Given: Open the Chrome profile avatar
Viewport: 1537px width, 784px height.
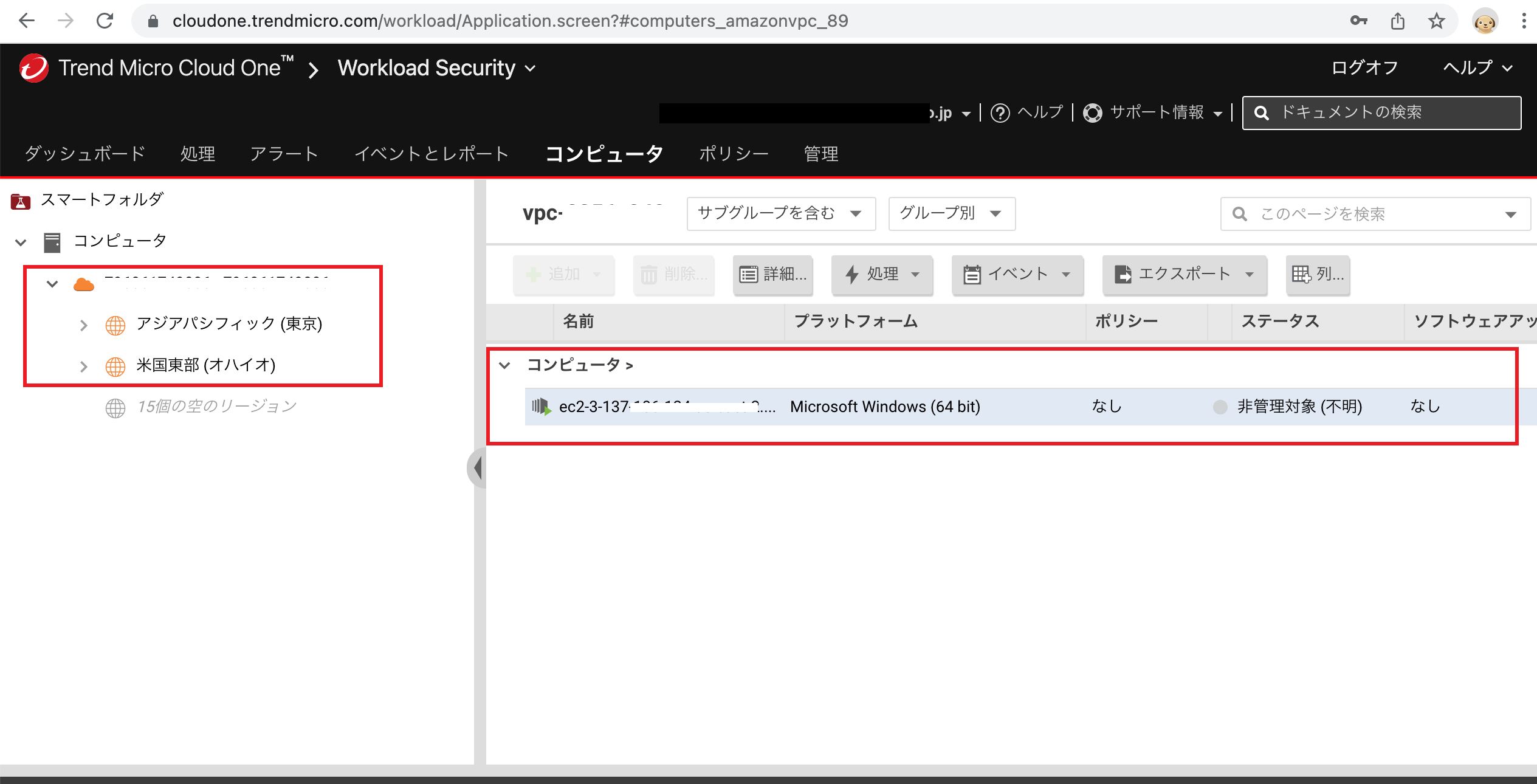Looking at the screenshot, I should point(1485,22).
